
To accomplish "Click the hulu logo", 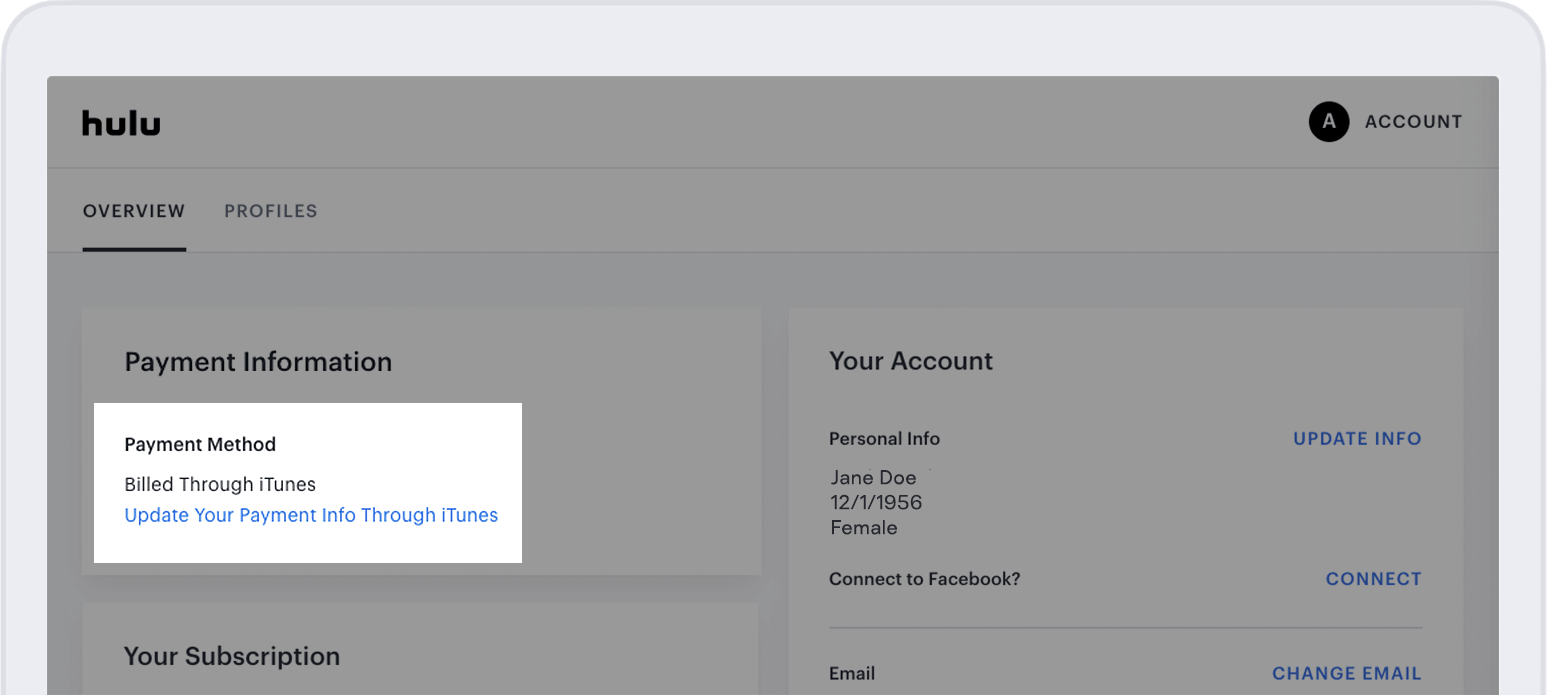I will pos(121,123).
